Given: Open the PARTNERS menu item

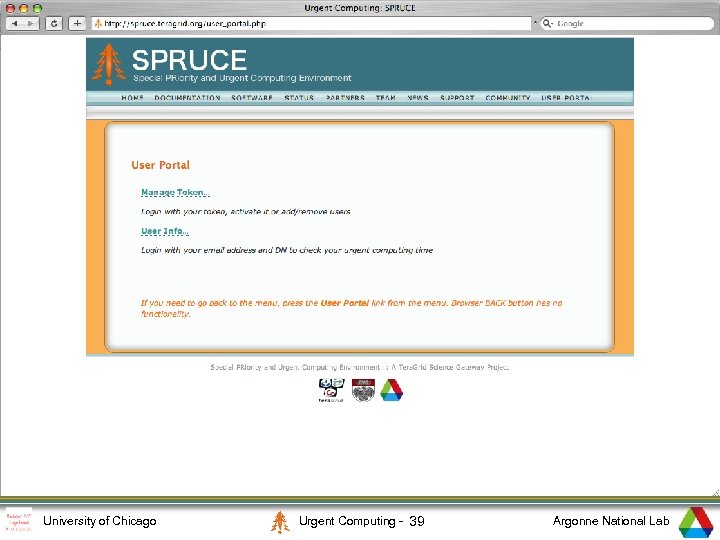Looking at the screenshot, I should (x=345, y=98).
